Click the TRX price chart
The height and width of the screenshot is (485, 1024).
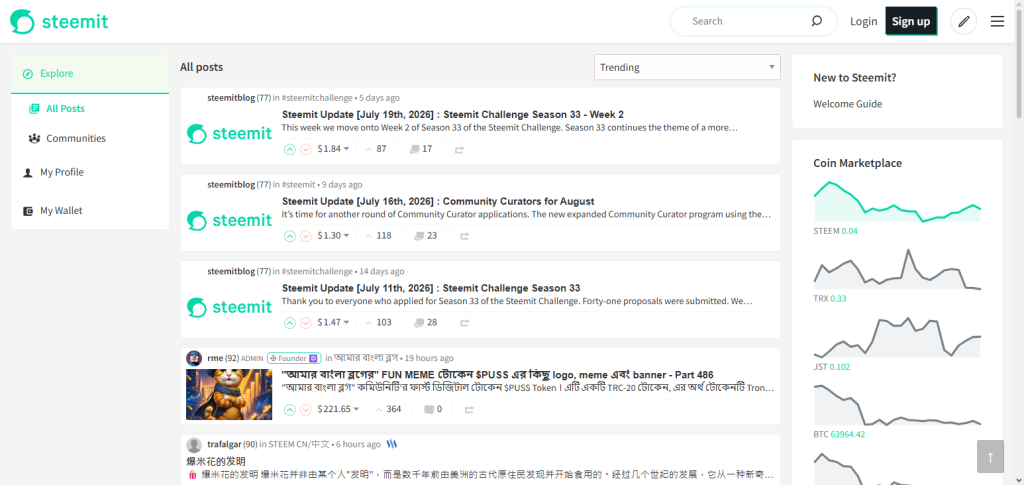(x=897, y=269)
